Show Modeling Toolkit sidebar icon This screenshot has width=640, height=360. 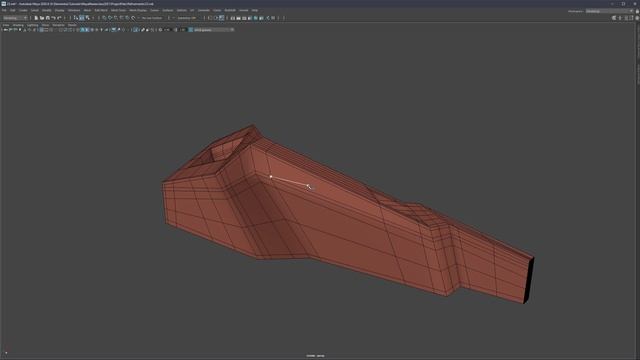pos(614,18)
